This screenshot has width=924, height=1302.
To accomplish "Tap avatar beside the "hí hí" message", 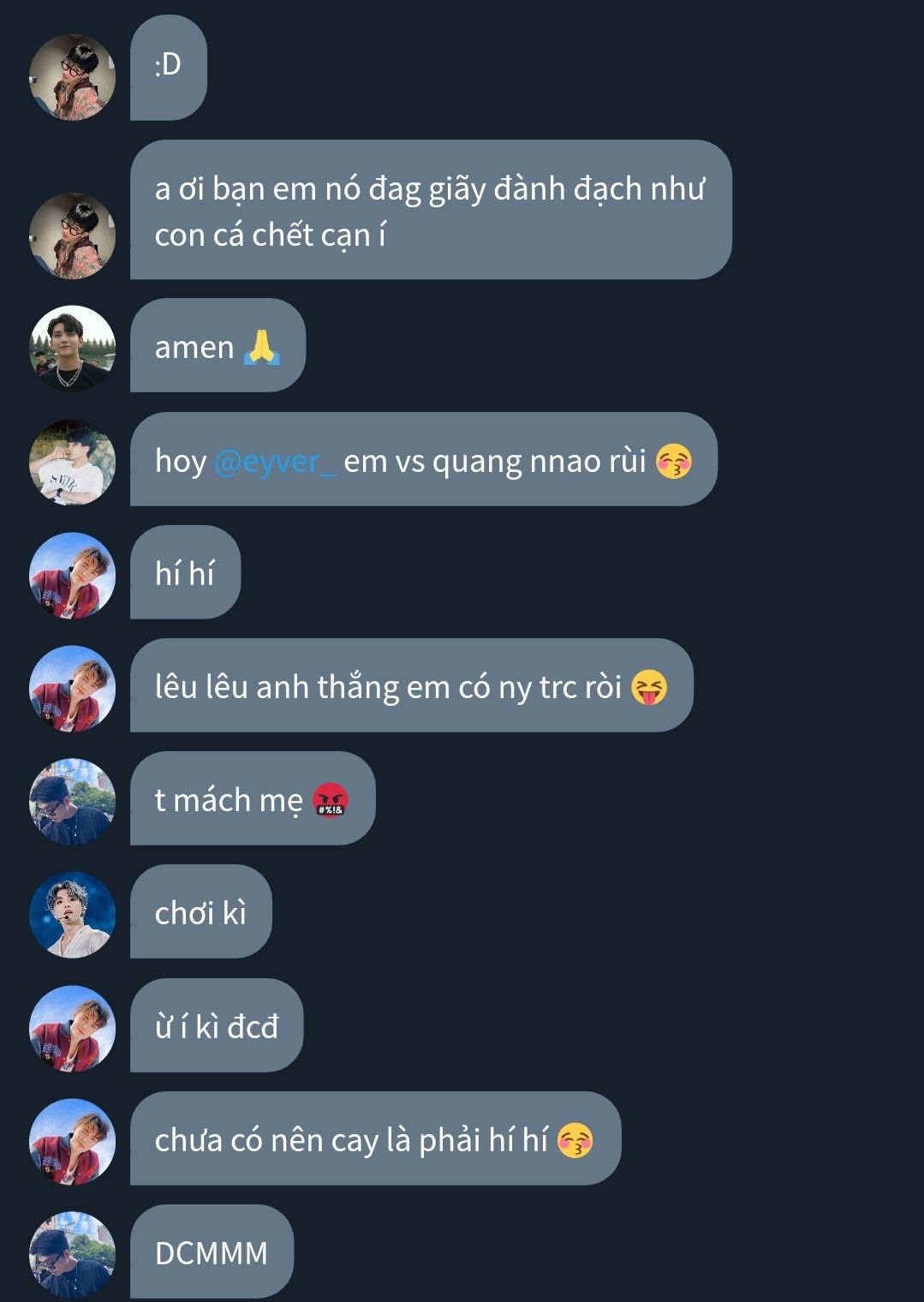I will pos(72,575).
